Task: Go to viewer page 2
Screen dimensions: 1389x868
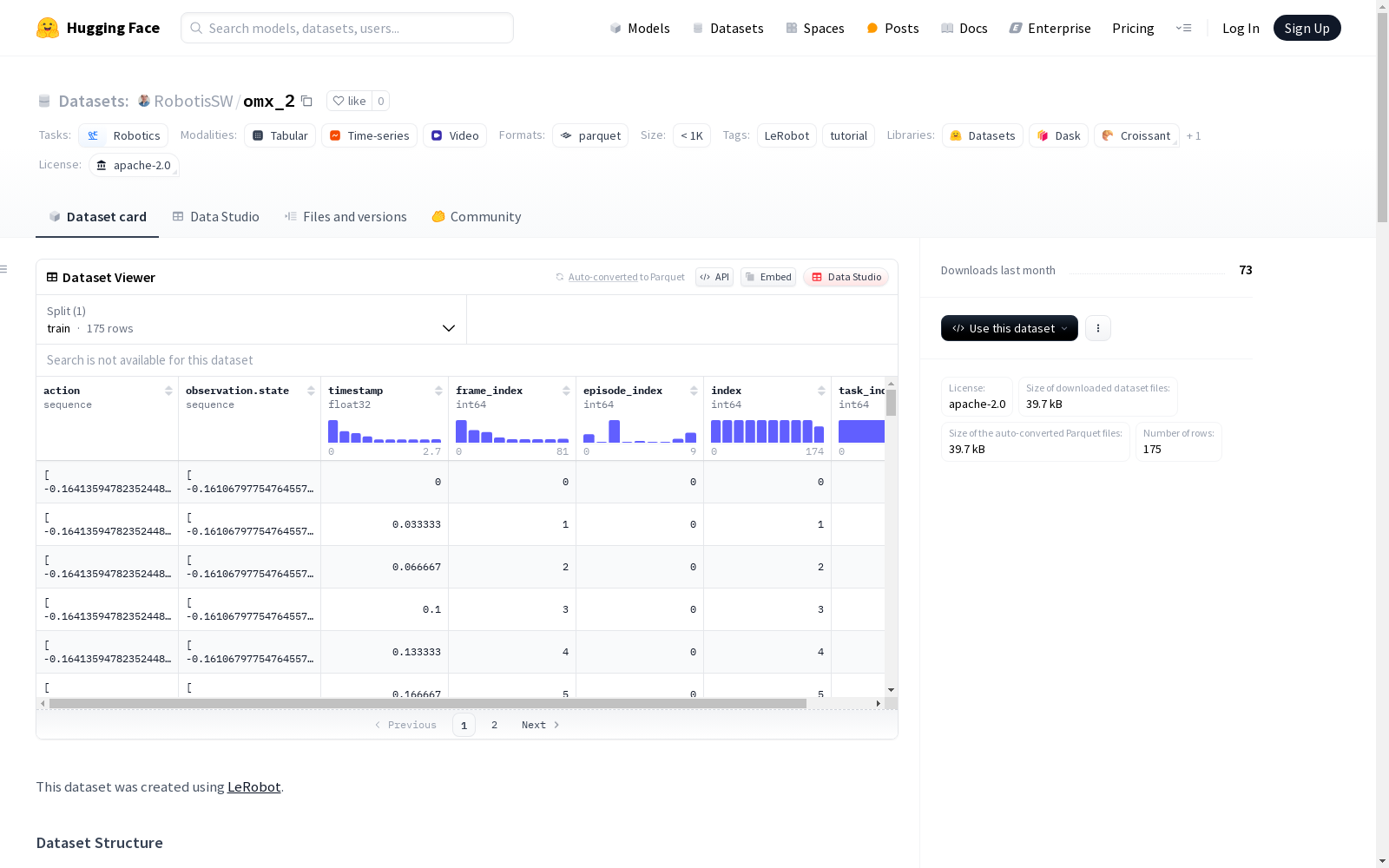Action: coord(494,725)
